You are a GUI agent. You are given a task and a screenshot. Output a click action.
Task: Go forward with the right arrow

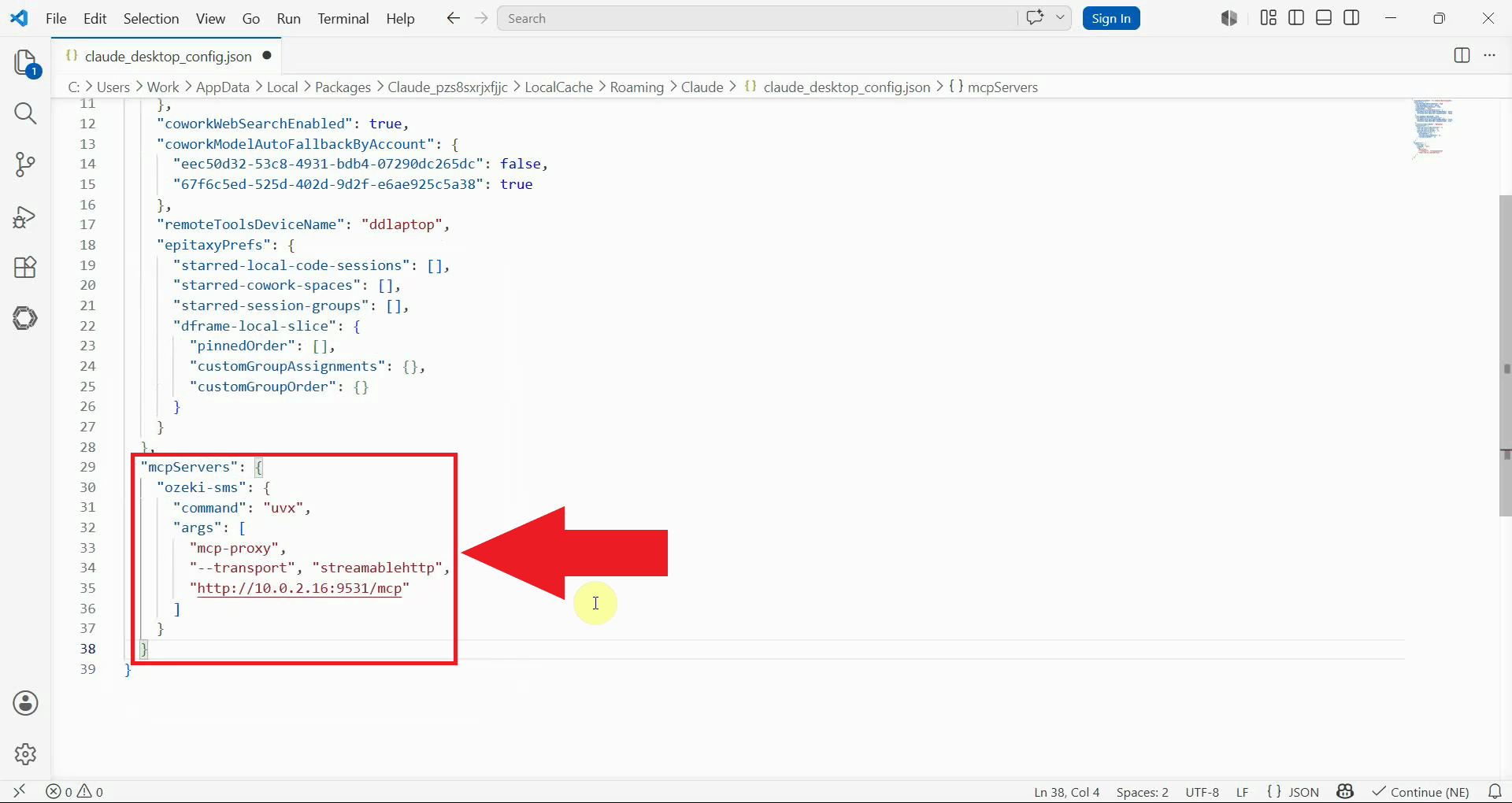481,18
